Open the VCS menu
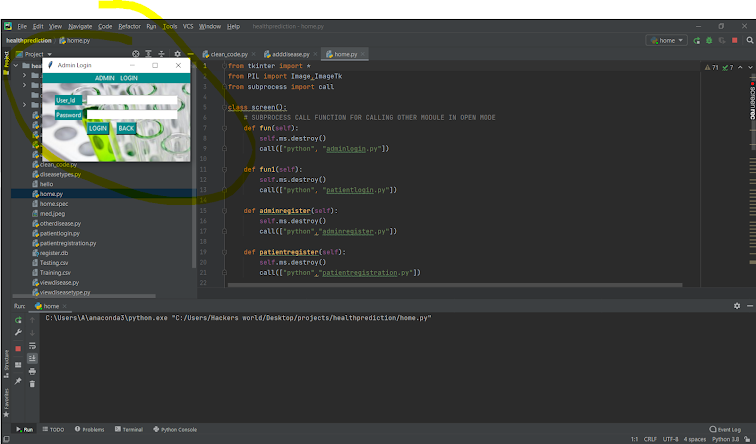The height and width of the screenshot is (444, 756). point(188,27)
